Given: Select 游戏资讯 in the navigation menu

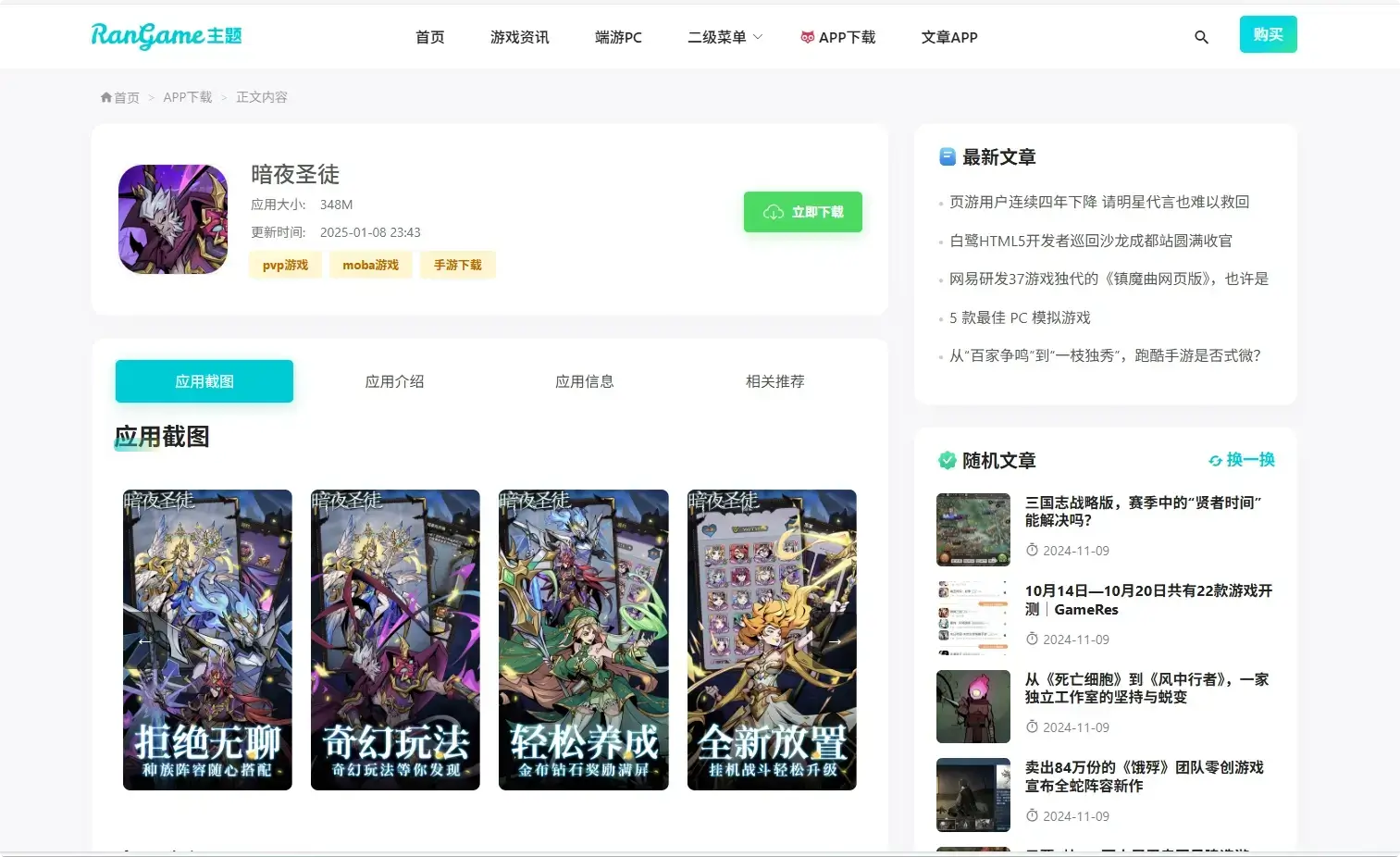Looking at the screenshot, I should coord(519,37).
